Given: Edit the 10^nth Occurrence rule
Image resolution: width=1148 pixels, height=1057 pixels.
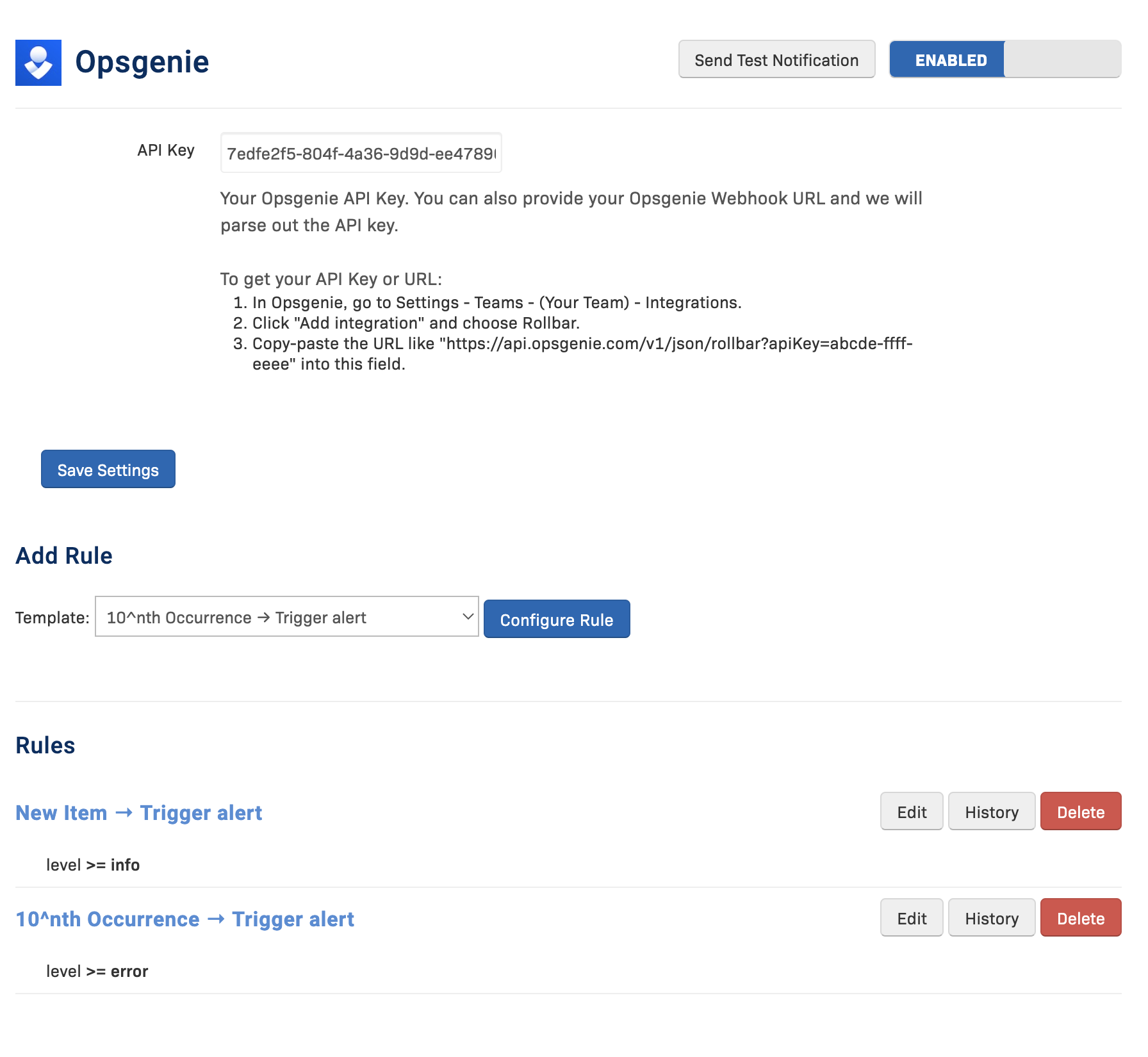Looking at the screenshot, I should [x=912, y=918].
